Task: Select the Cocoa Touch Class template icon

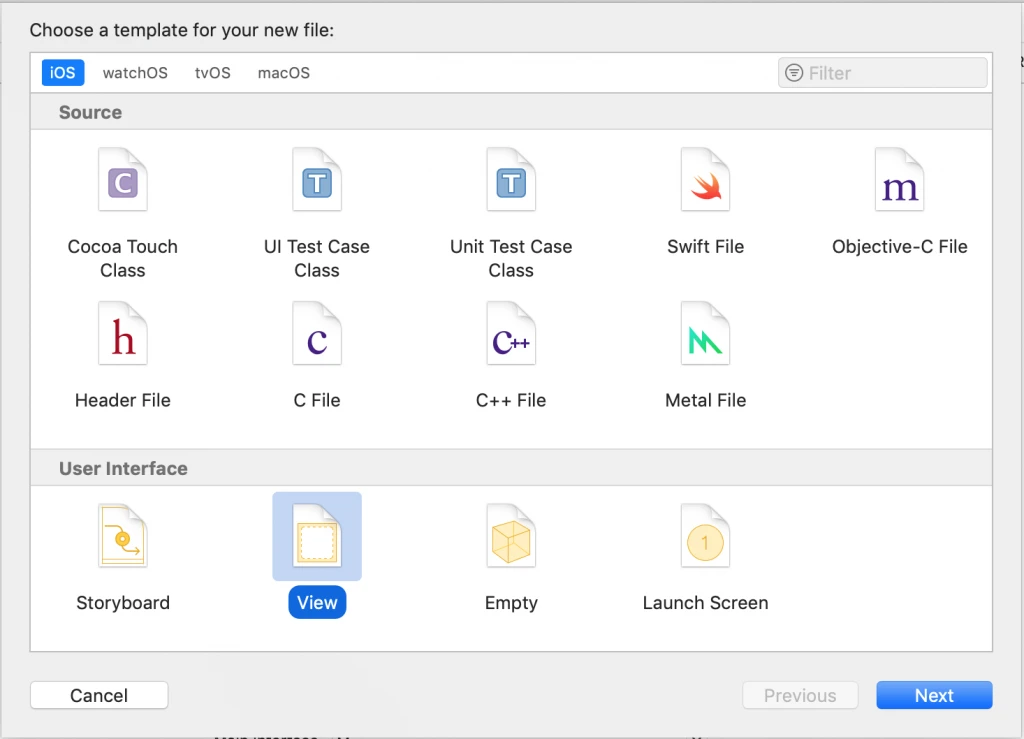Action: (123, 180)
